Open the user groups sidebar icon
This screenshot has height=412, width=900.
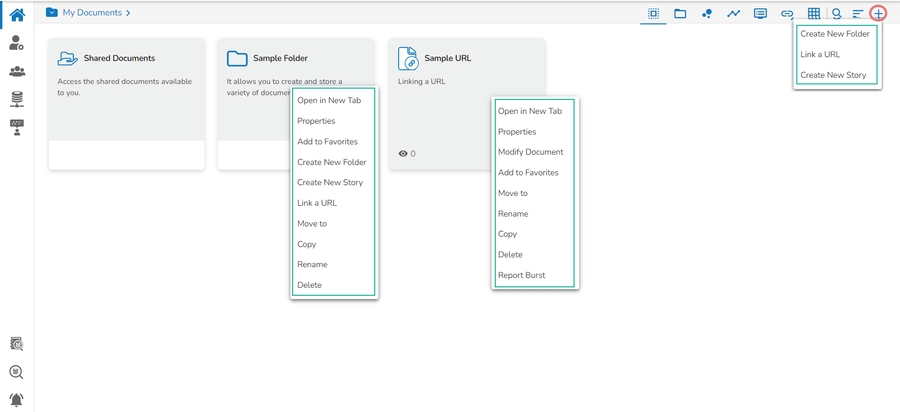tap(16, 71)
